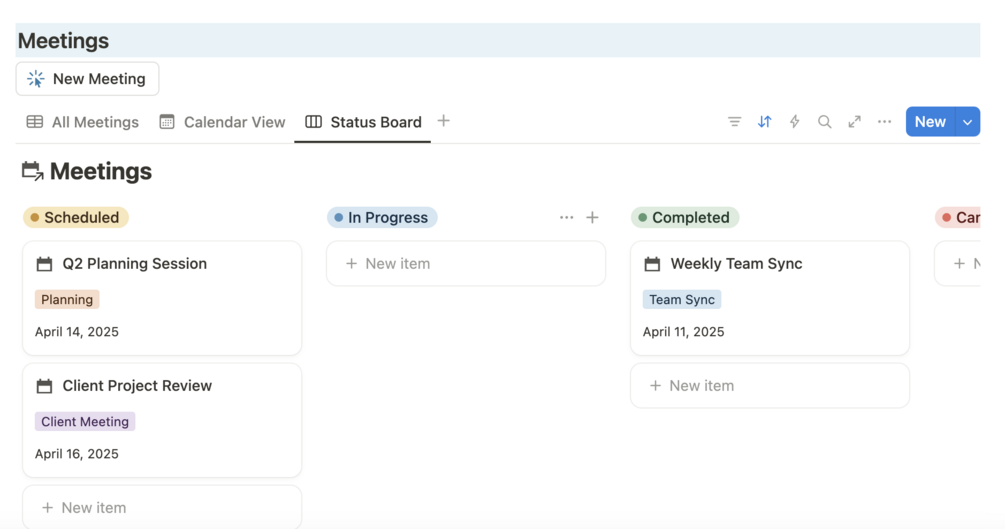Click the filter icon in the toolbar
The image size is (1005, 529).
[734, 122]
